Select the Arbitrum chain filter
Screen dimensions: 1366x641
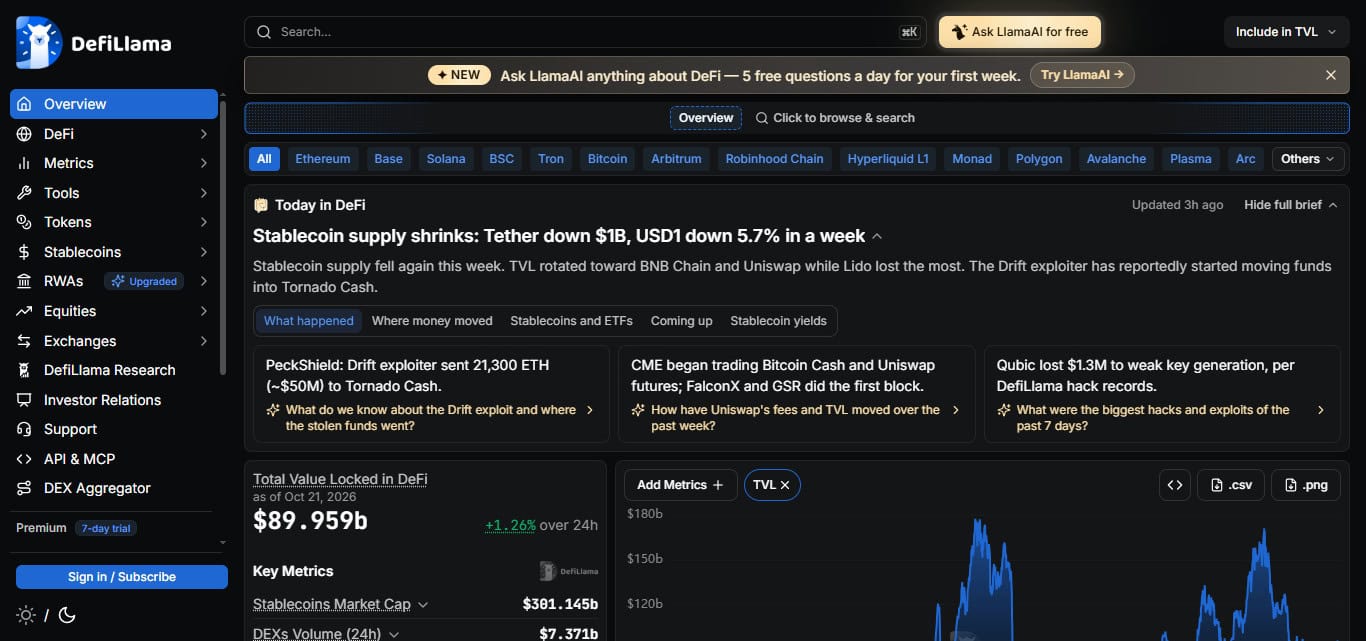click(x=677, y=159)
